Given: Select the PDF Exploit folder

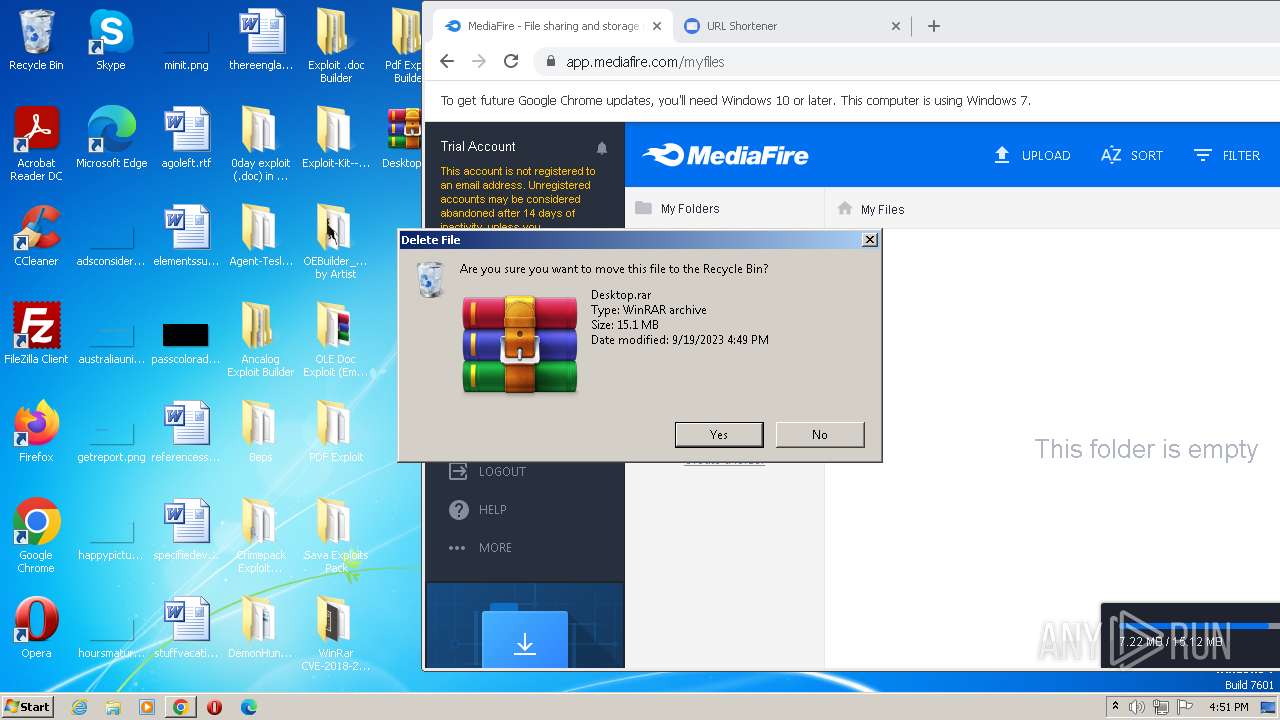Looking at the screenshot, I should (336, 432).
